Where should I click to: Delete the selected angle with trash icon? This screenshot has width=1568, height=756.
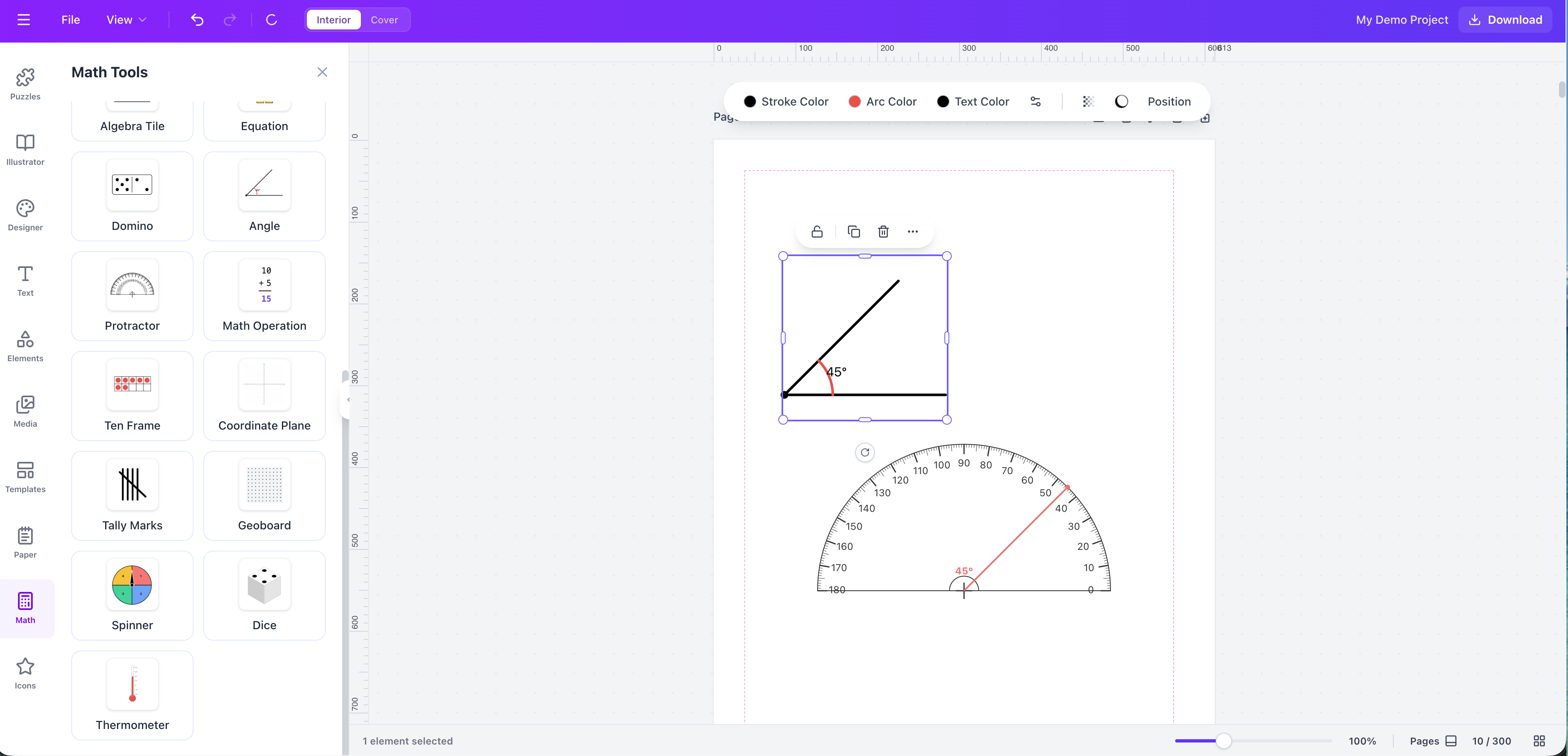click(883, 231)
